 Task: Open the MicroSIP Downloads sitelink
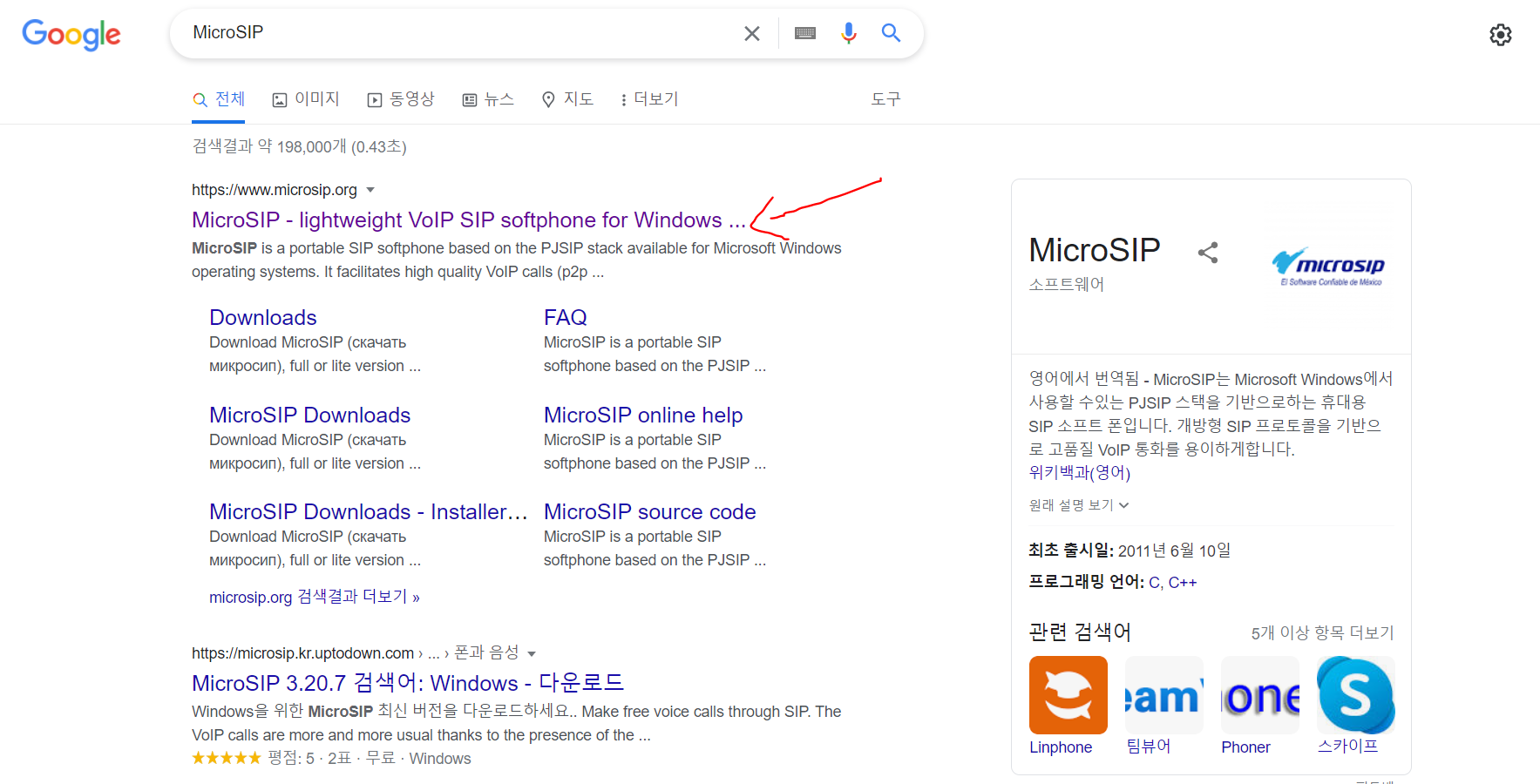[309, 415]
